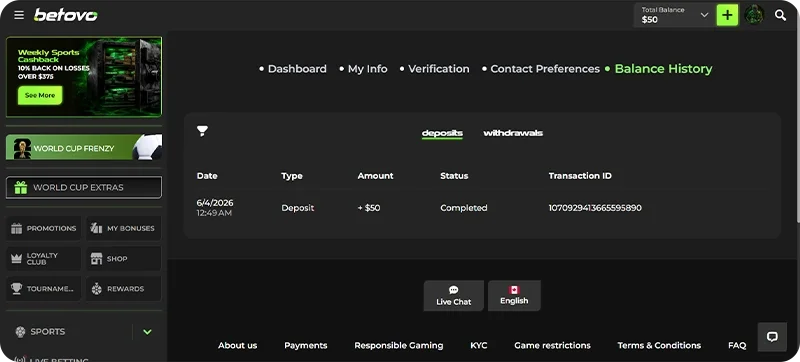Viewport: 800px width, 362px height.
Task: Follow the KYC footer link
Action: (479, 345)
